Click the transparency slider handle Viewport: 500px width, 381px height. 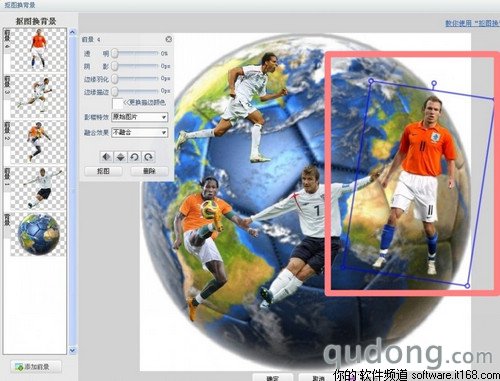(x=115, y=53)
